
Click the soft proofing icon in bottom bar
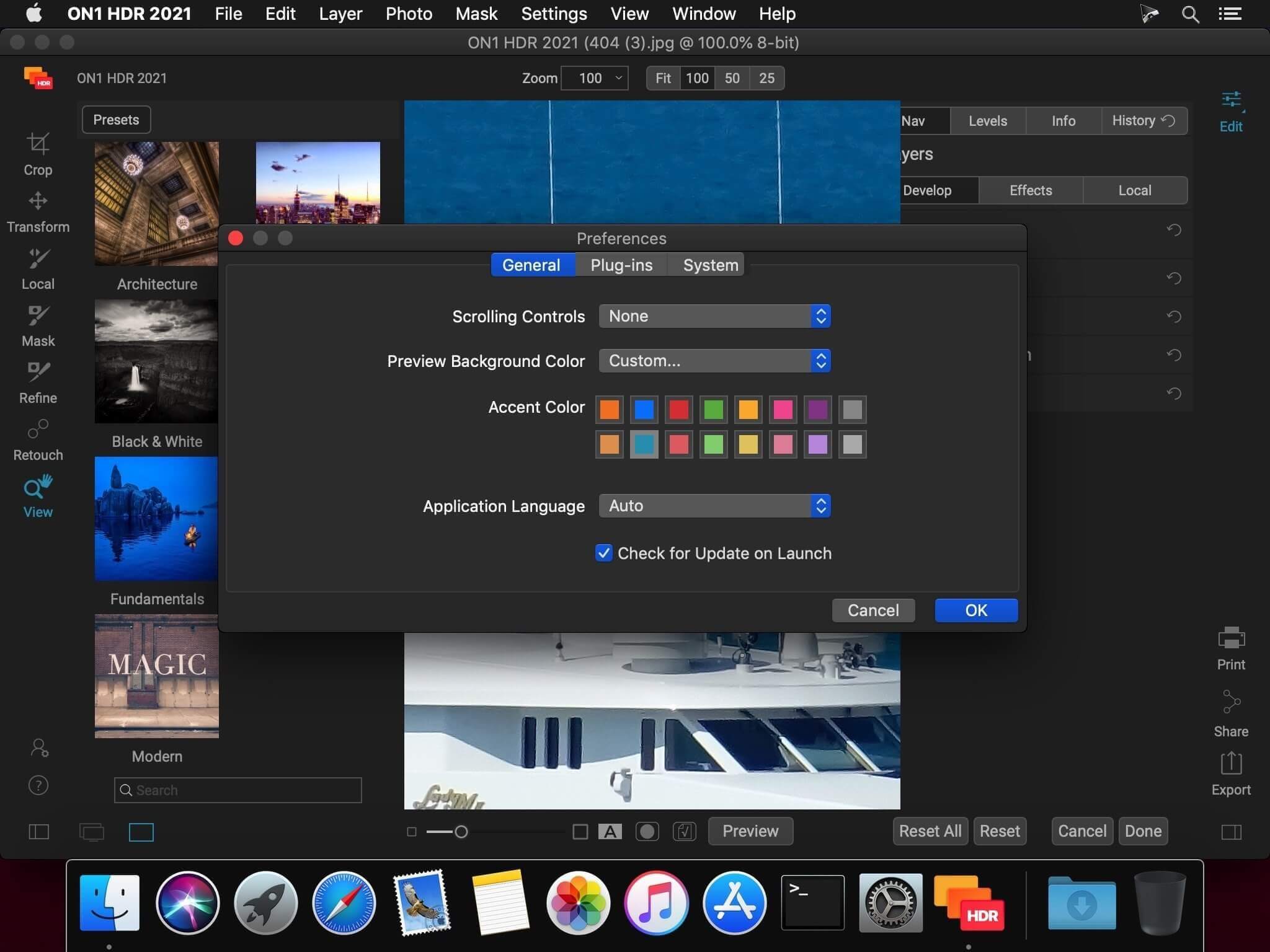[685, 832]
